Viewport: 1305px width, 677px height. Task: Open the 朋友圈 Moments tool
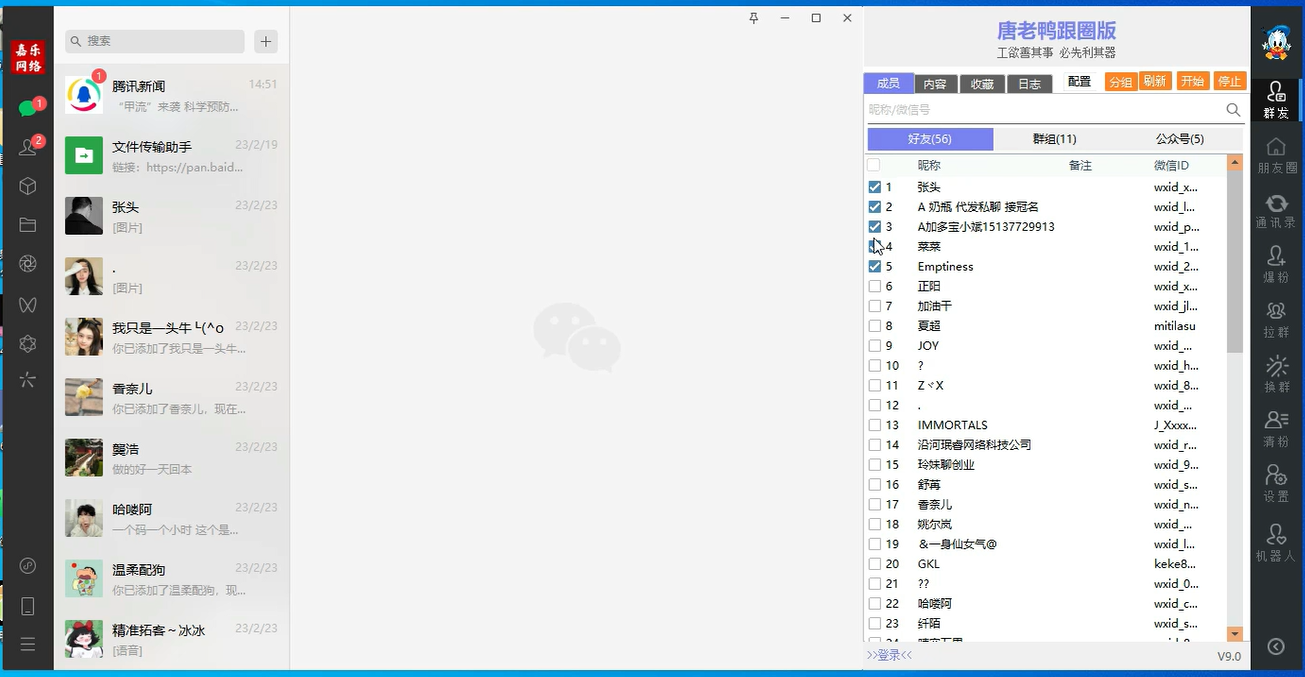(1275, 155)
